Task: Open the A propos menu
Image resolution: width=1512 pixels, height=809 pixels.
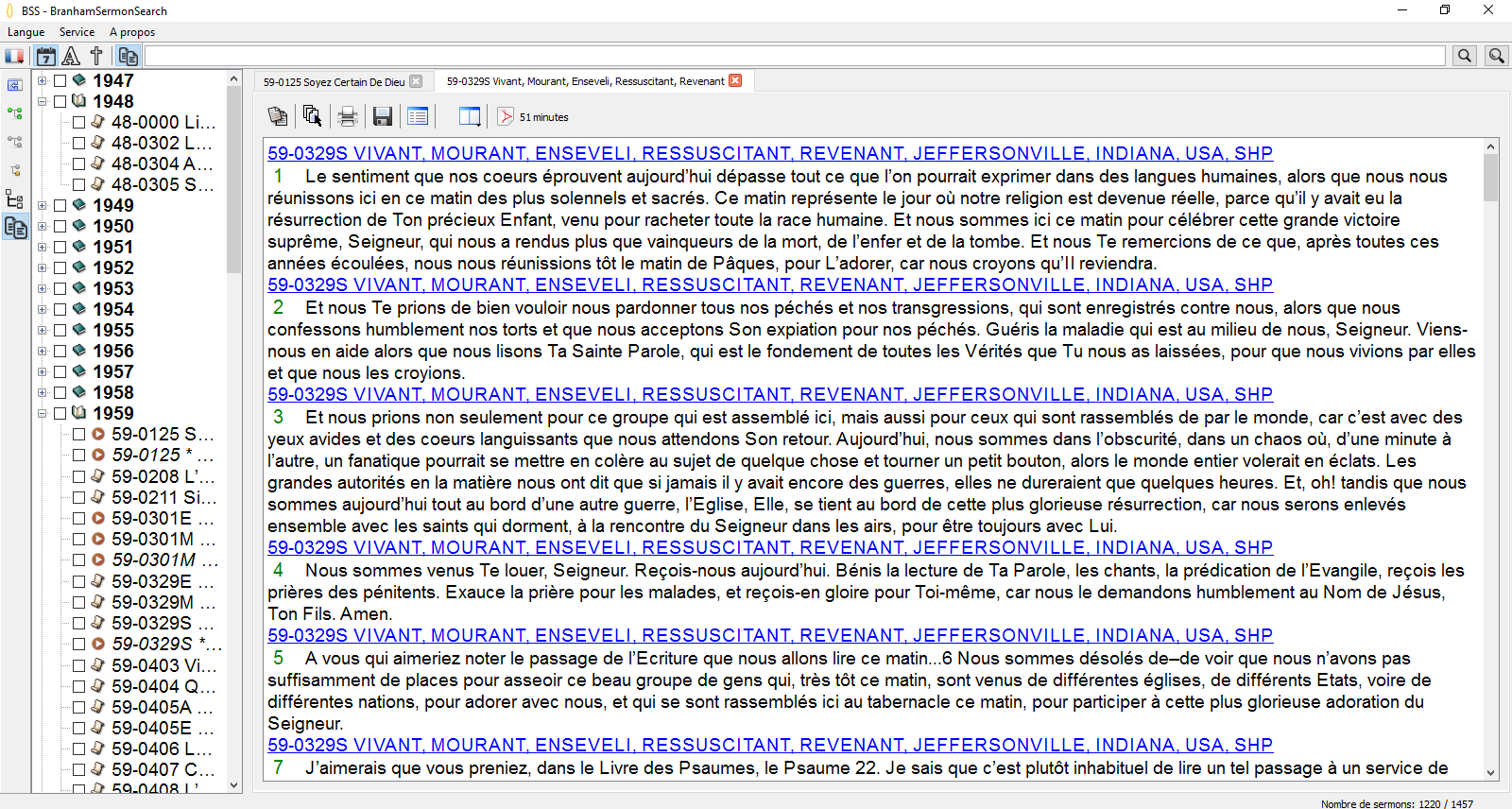Action: [x=132, y=32]
